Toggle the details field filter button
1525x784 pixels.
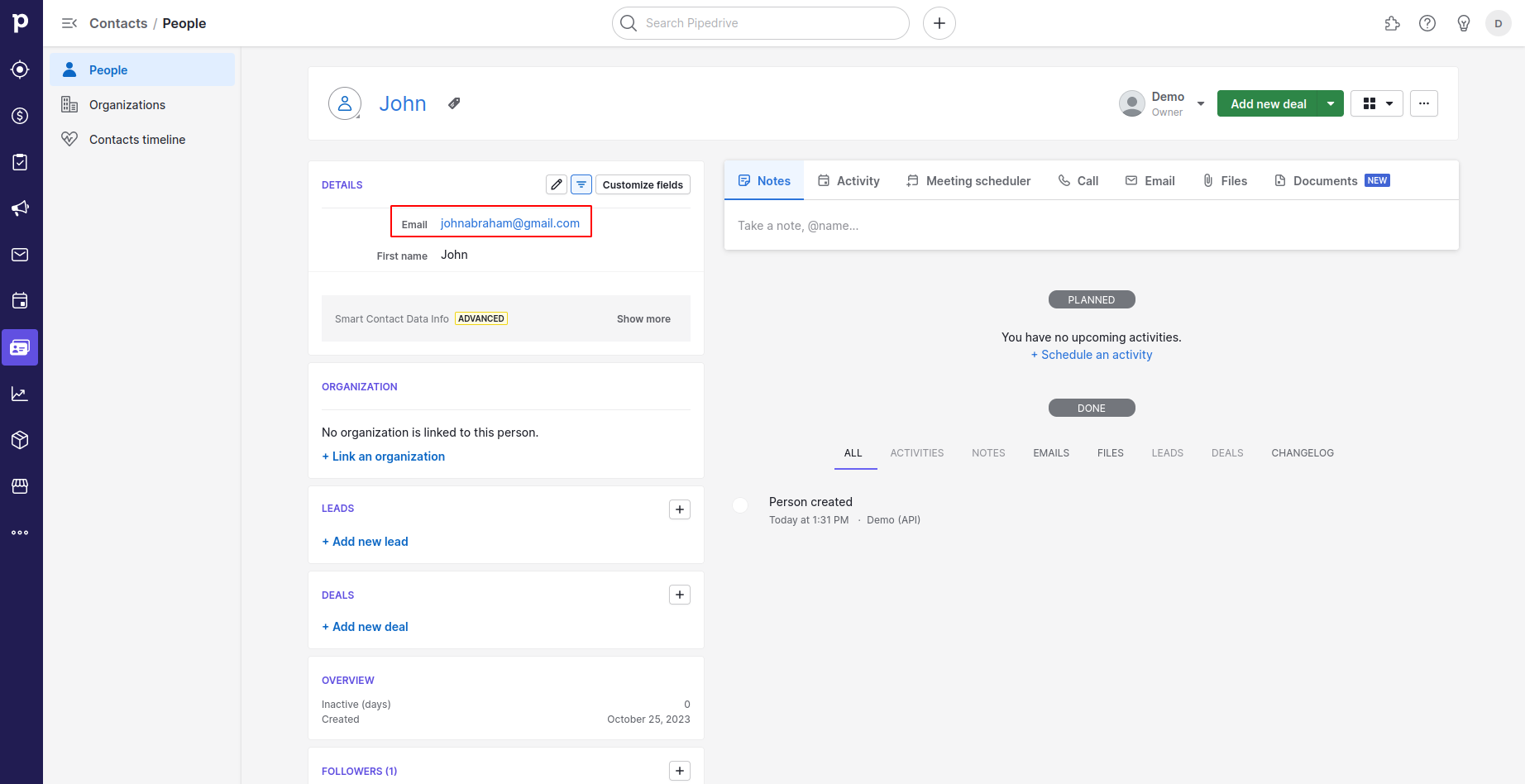[581, 184]
